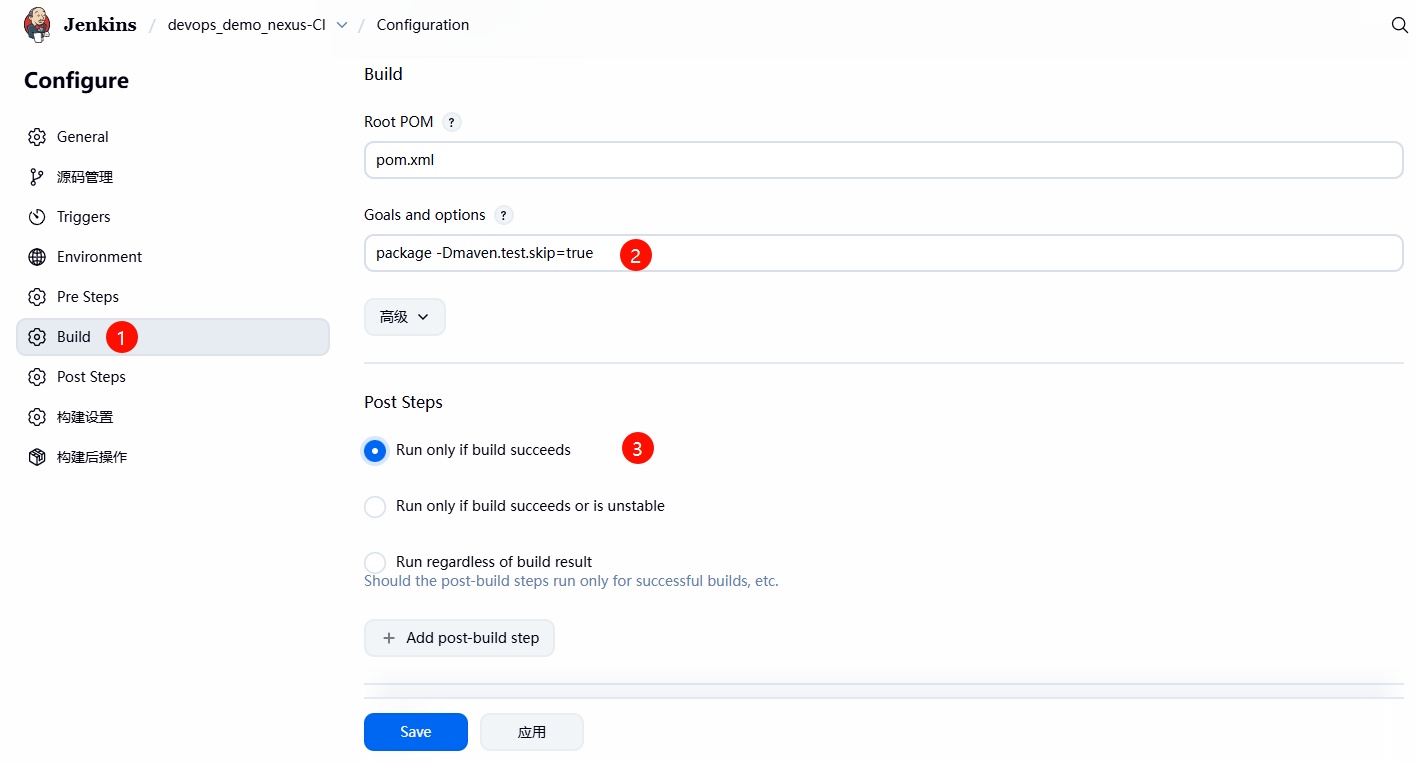
Task: Select Run only if build succeeds or is unstable
Action: click(x=375, y=507)
